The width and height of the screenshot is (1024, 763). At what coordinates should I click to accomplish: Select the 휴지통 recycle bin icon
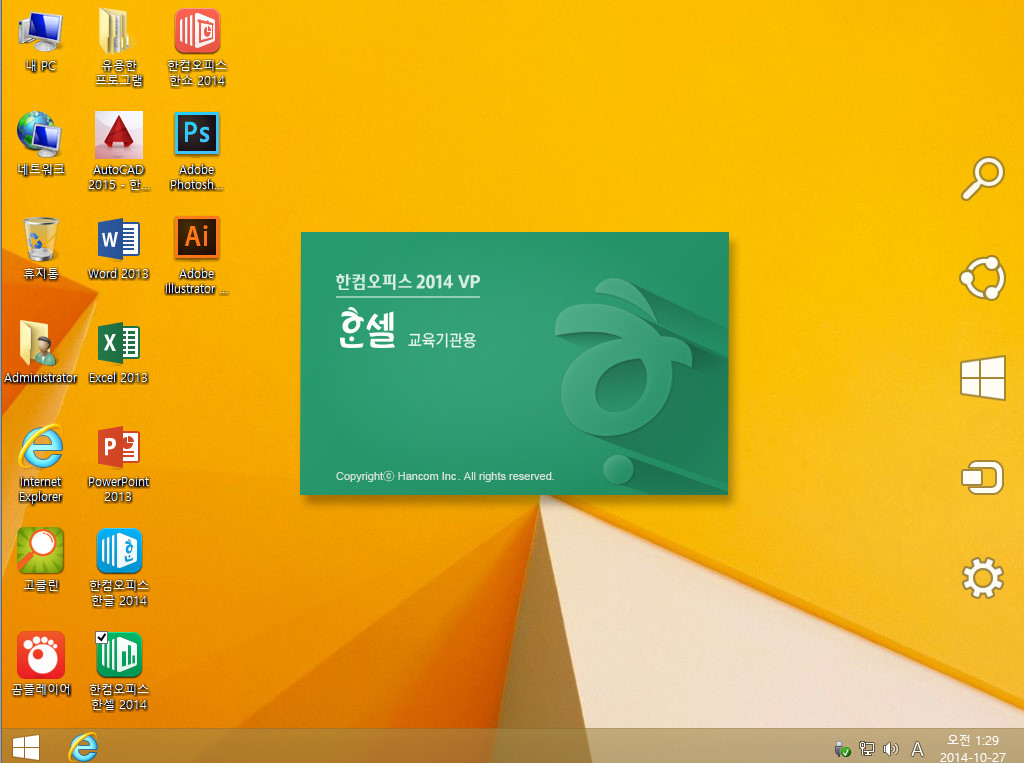click(x=40, y=248)
